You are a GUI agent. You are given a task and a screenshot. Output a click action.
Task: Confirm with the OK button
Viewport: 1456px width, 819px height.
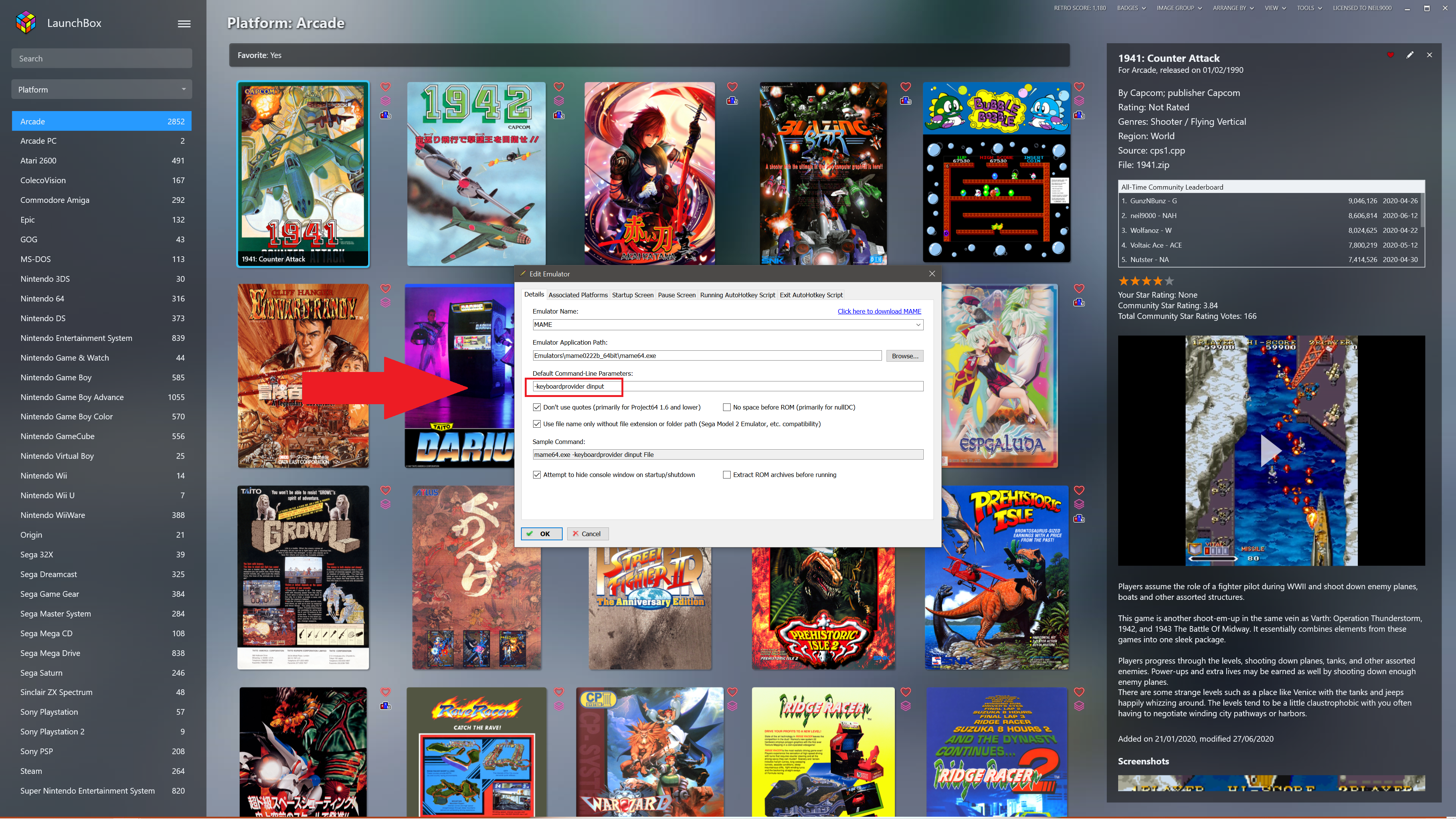coord(541,533)
